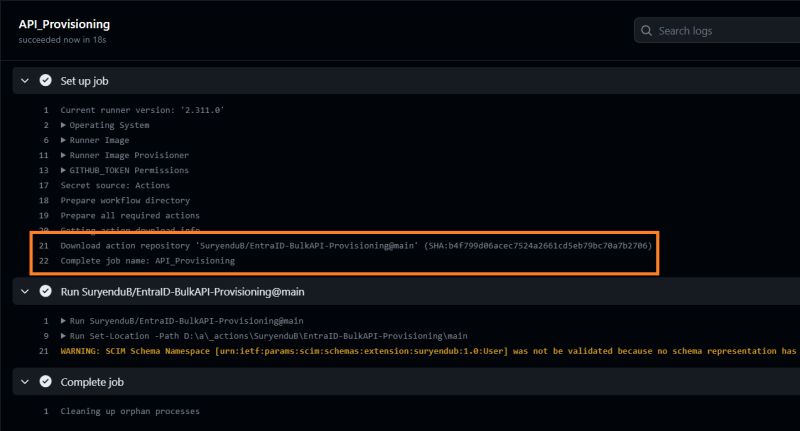Click the API_Provisioning job title
800x431 pixels.
point(64,24)
